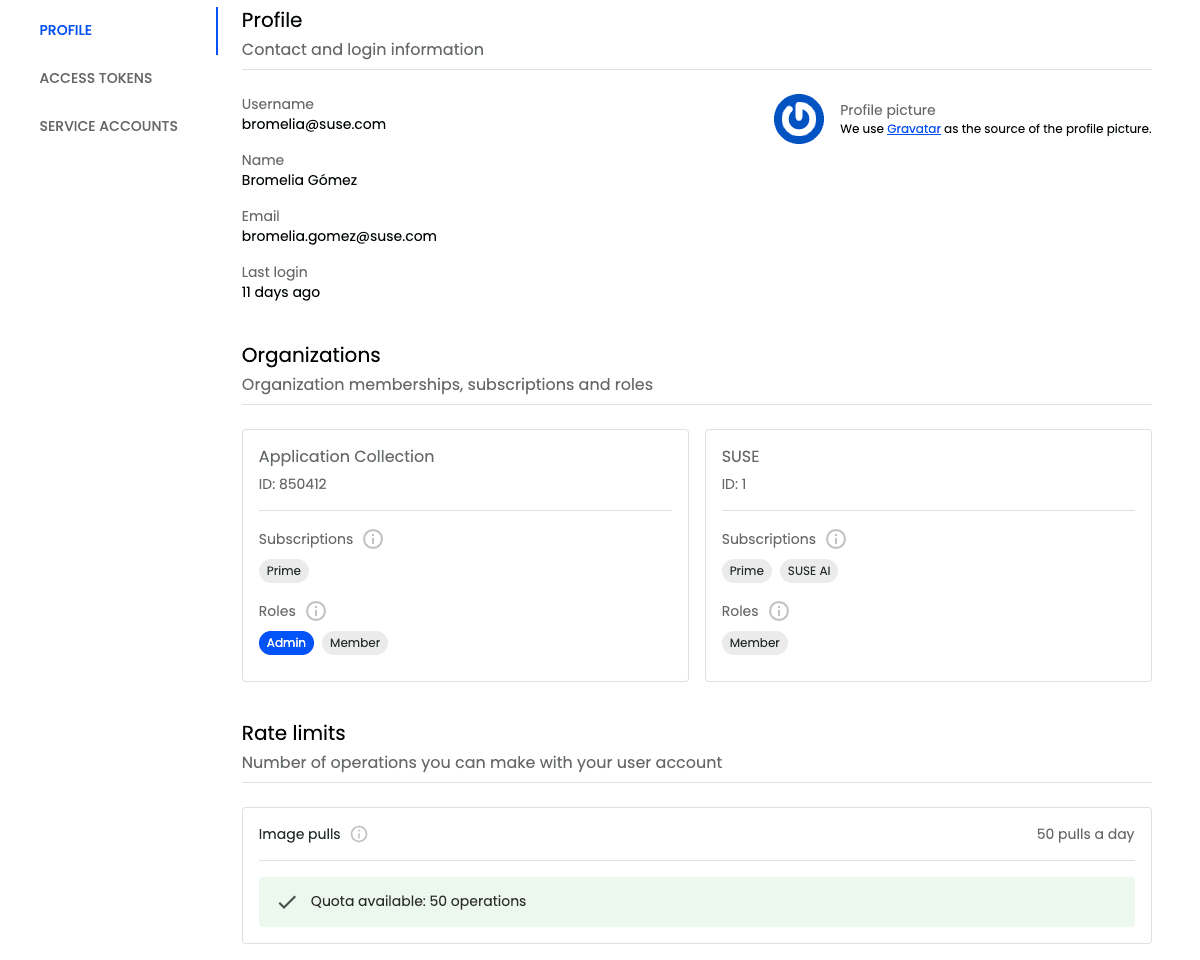The image size is (1200, 960).
Task: Click the Prime badge in Application Collection
Action: [284, 571]
